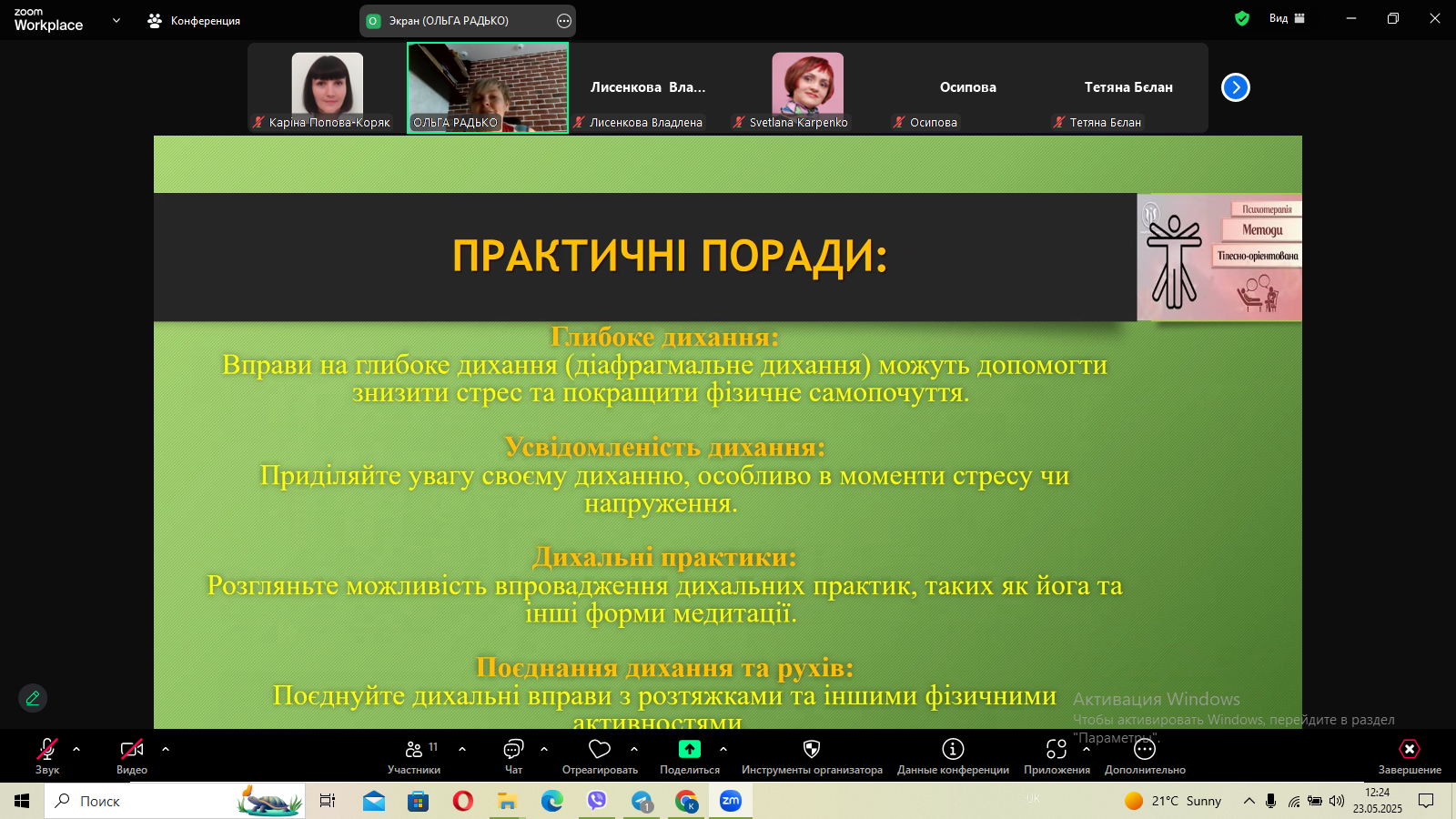
Task: Open Windows notification center icon
Action: point(1426,801)
